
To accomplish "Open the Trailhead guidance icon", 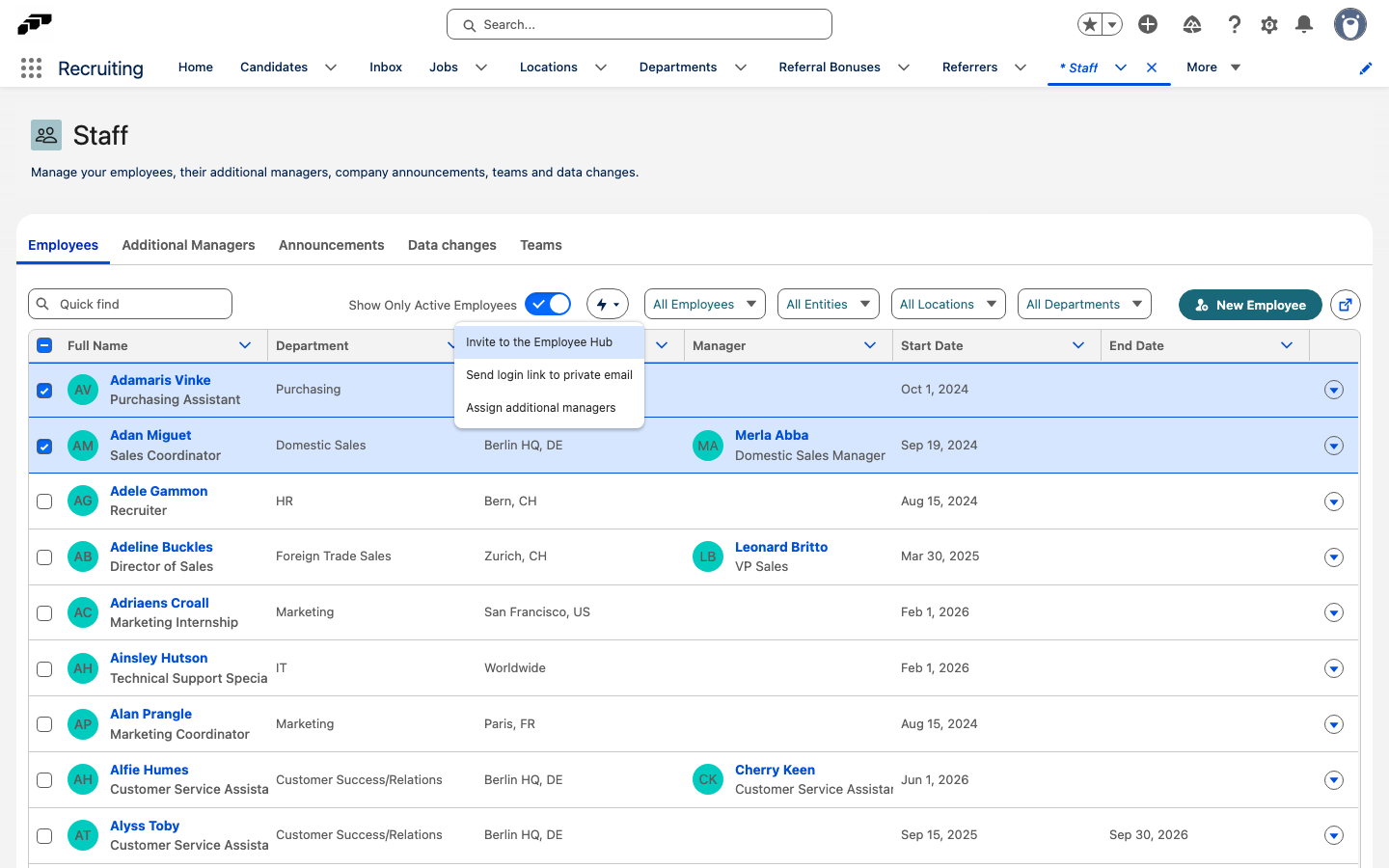I will [1192, 24].
